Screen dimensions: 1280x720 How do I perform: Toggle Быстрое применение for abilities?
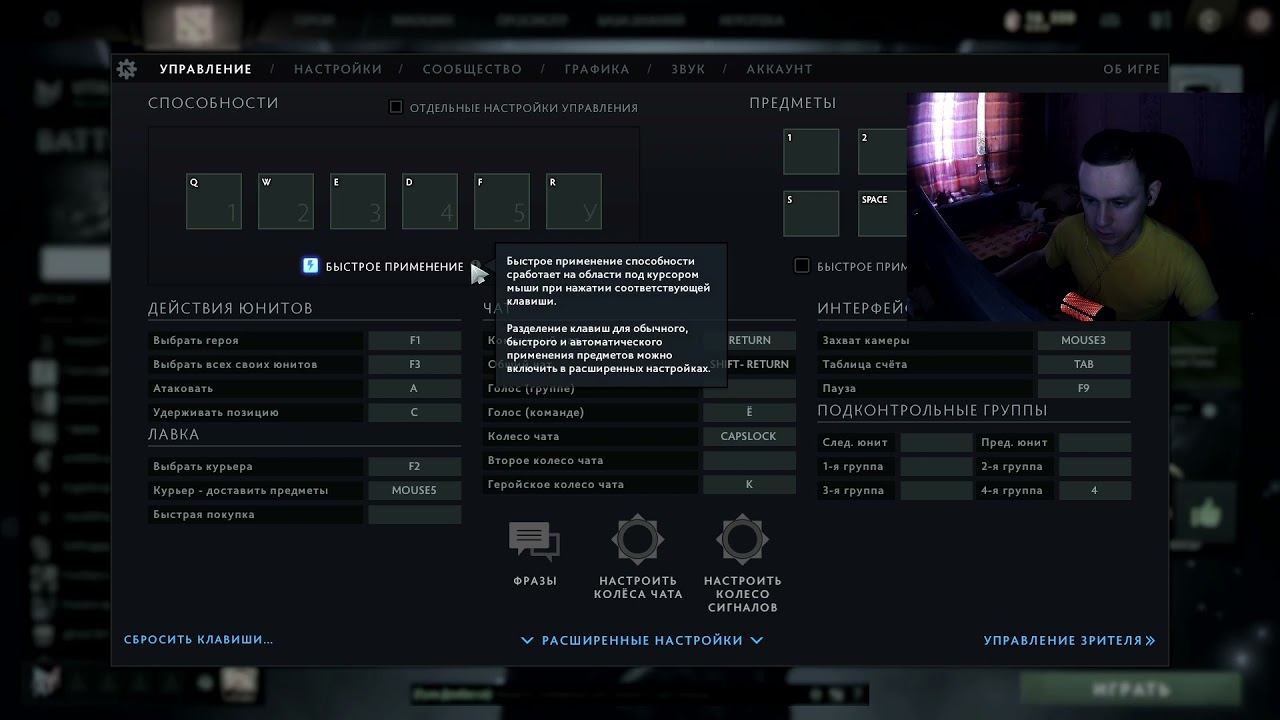(310, 265)
